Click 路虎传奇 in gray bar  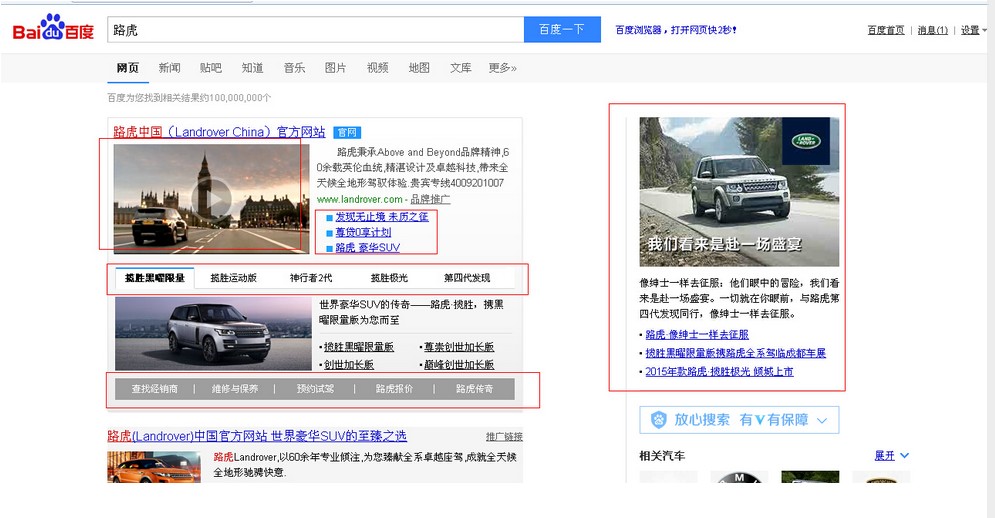[475, 388]
